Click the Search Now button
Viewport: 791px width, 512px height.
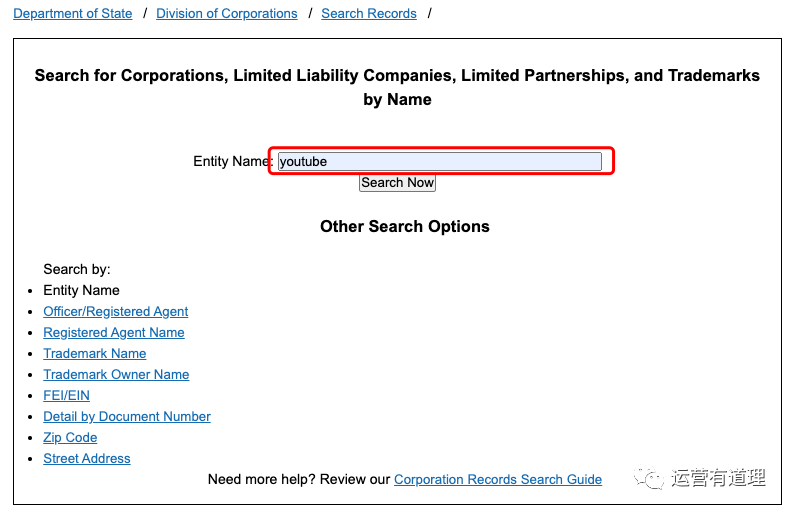coord(397,183)
